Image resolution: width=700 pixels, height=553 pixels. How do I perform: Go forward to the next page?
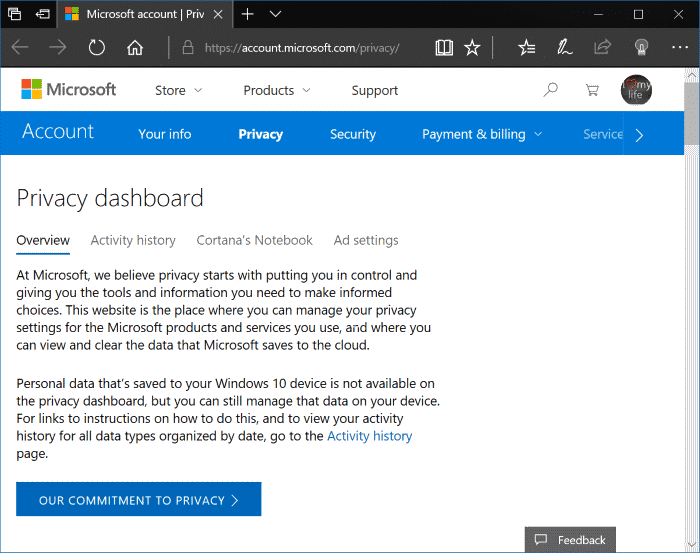pyautogui.click(x=58, y=47)
